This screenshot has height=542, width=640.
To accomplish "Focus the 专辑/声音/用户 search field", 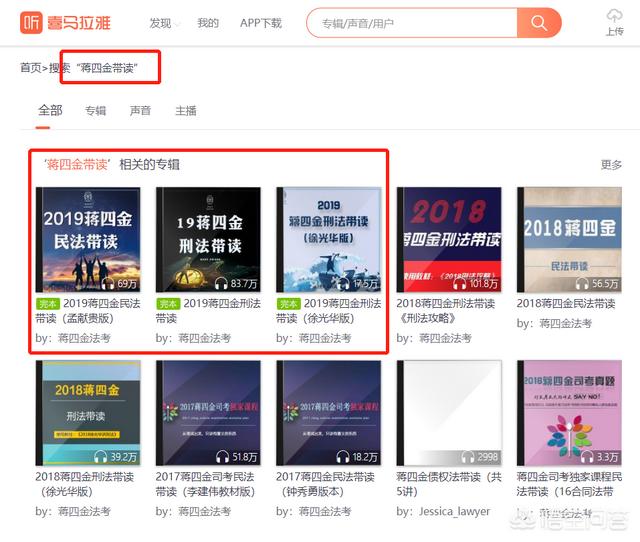I will tap(412, 23).
